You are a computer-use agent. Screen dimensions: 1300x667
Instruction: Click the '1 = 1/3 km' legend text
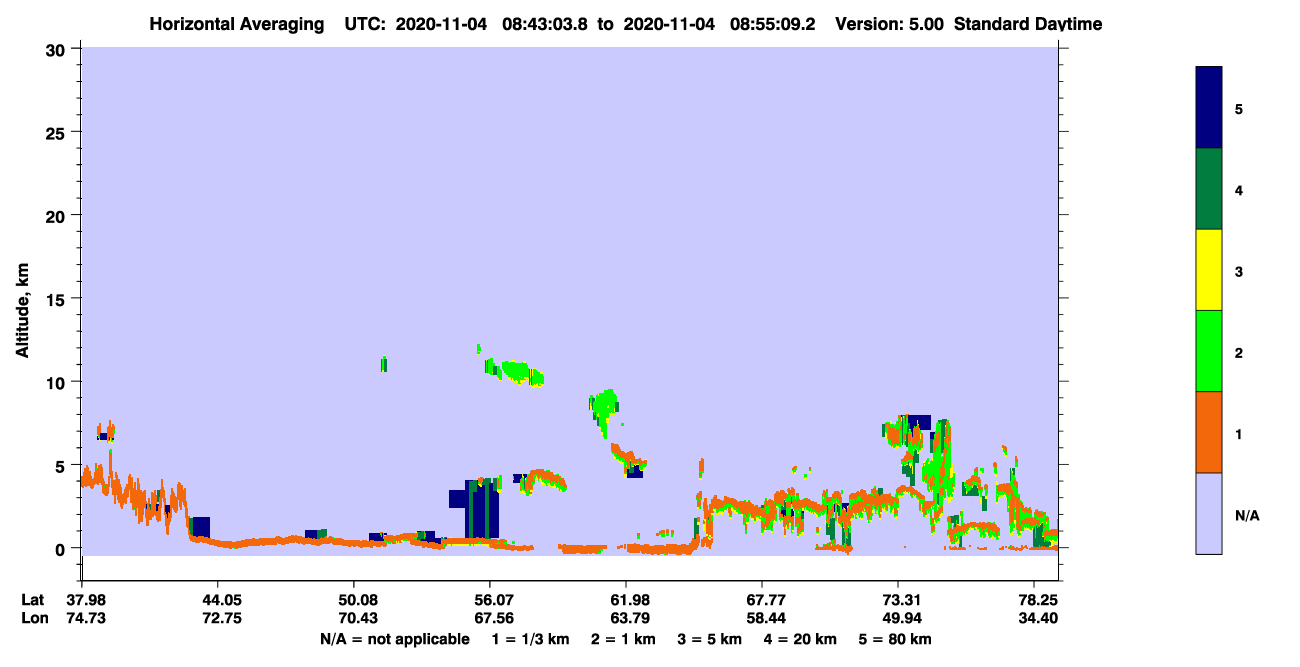click(532, 639)
